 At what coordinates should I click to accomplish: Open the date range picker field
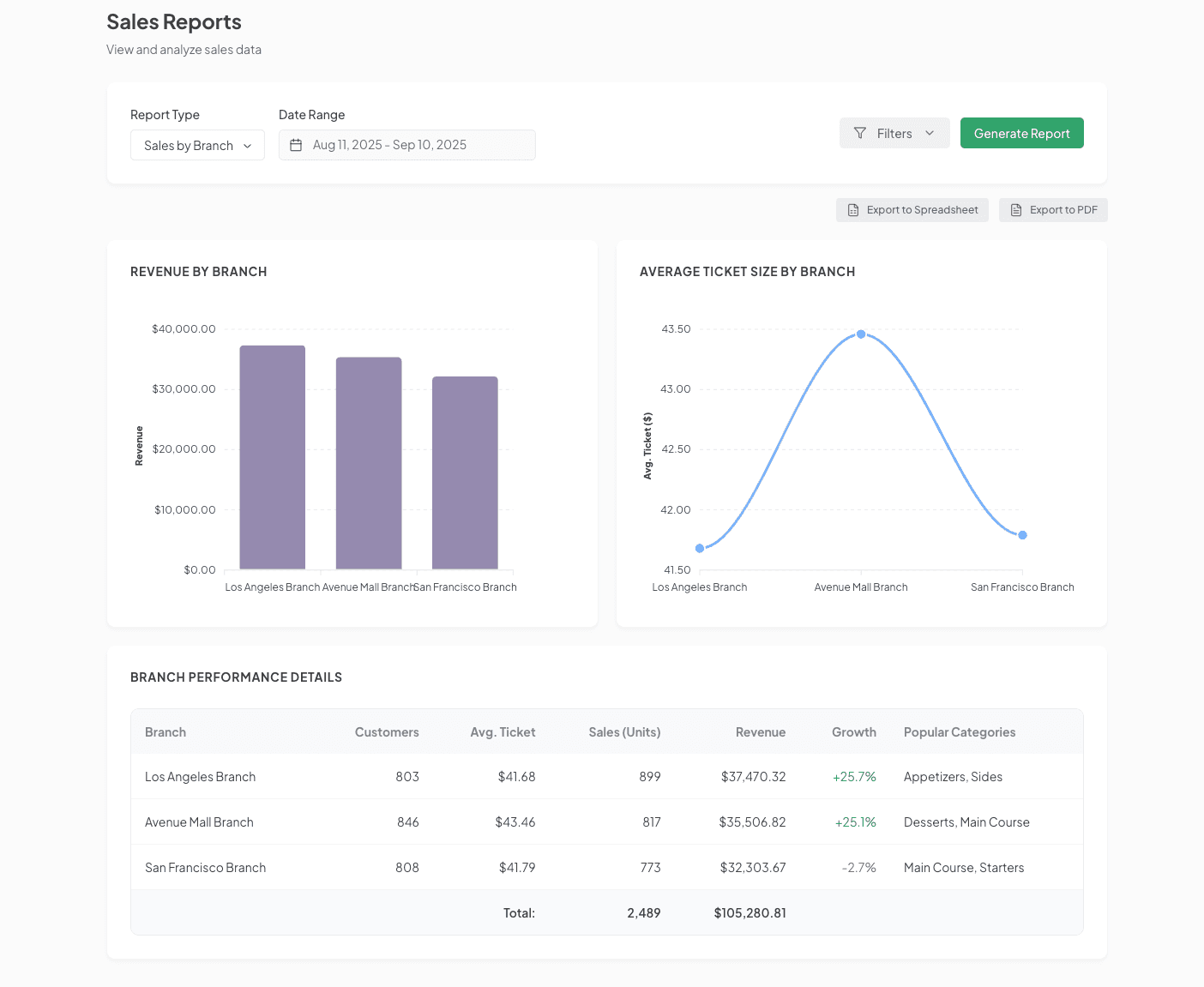coord(406,146)
